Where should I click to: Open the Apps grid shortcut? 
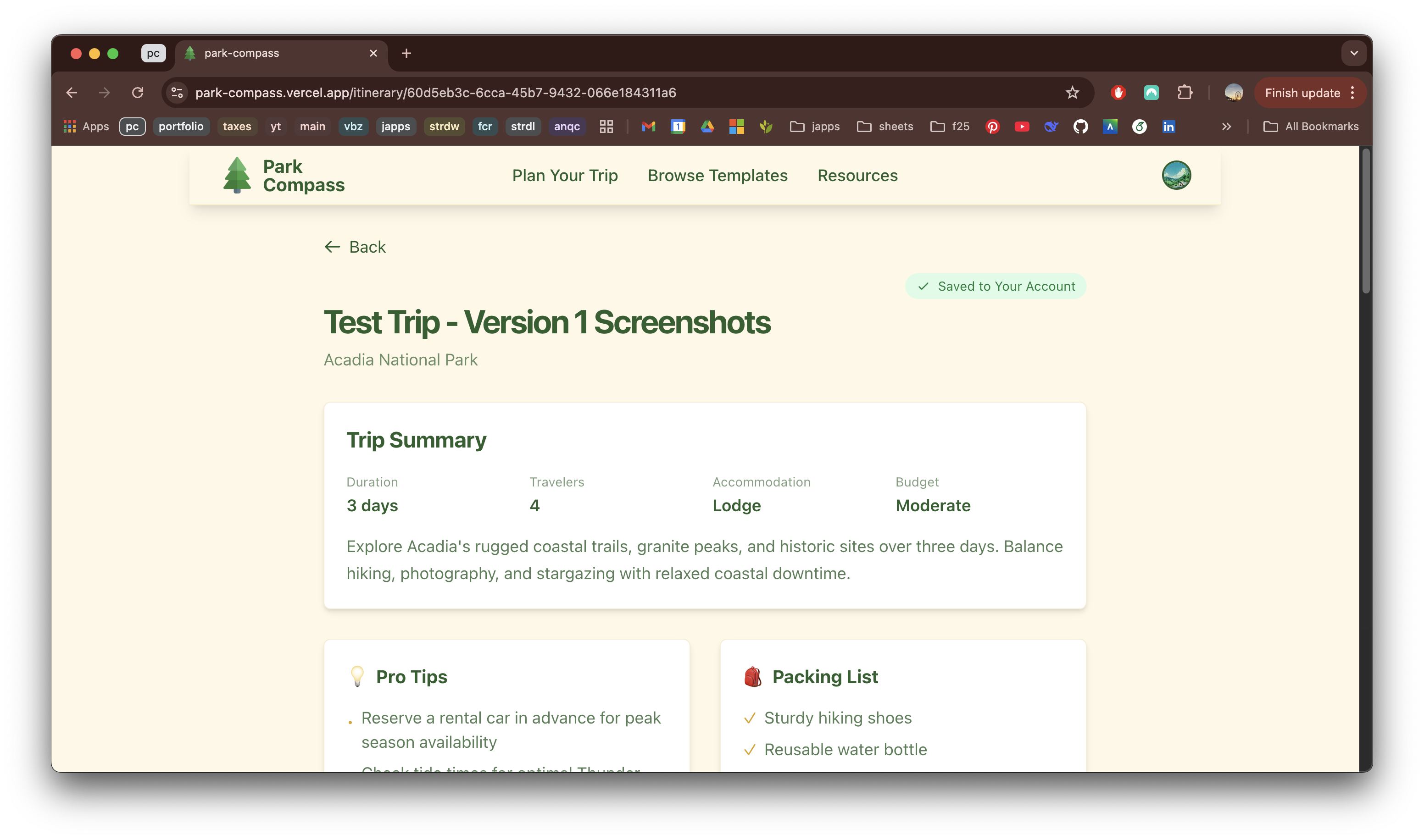pos(86,126)
